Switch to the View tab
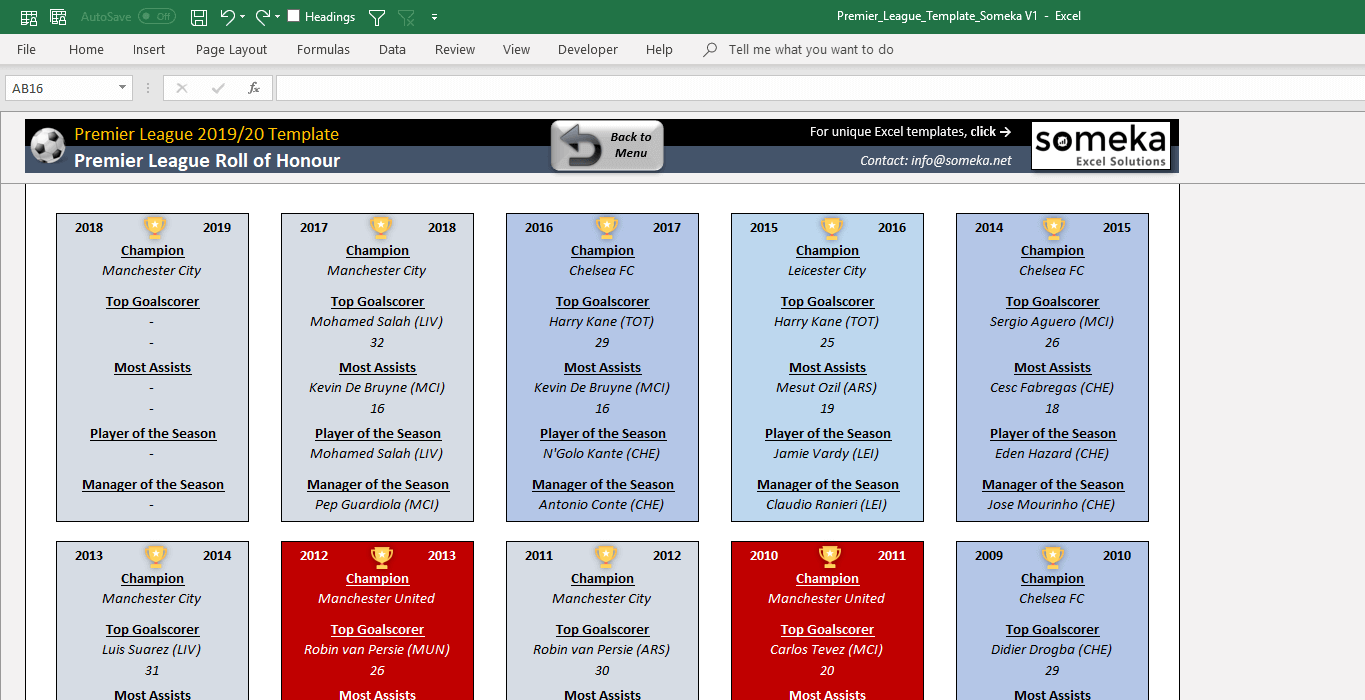Viewport: 1365px width, 700px height. pyautogui.click(x=516, y=50)
